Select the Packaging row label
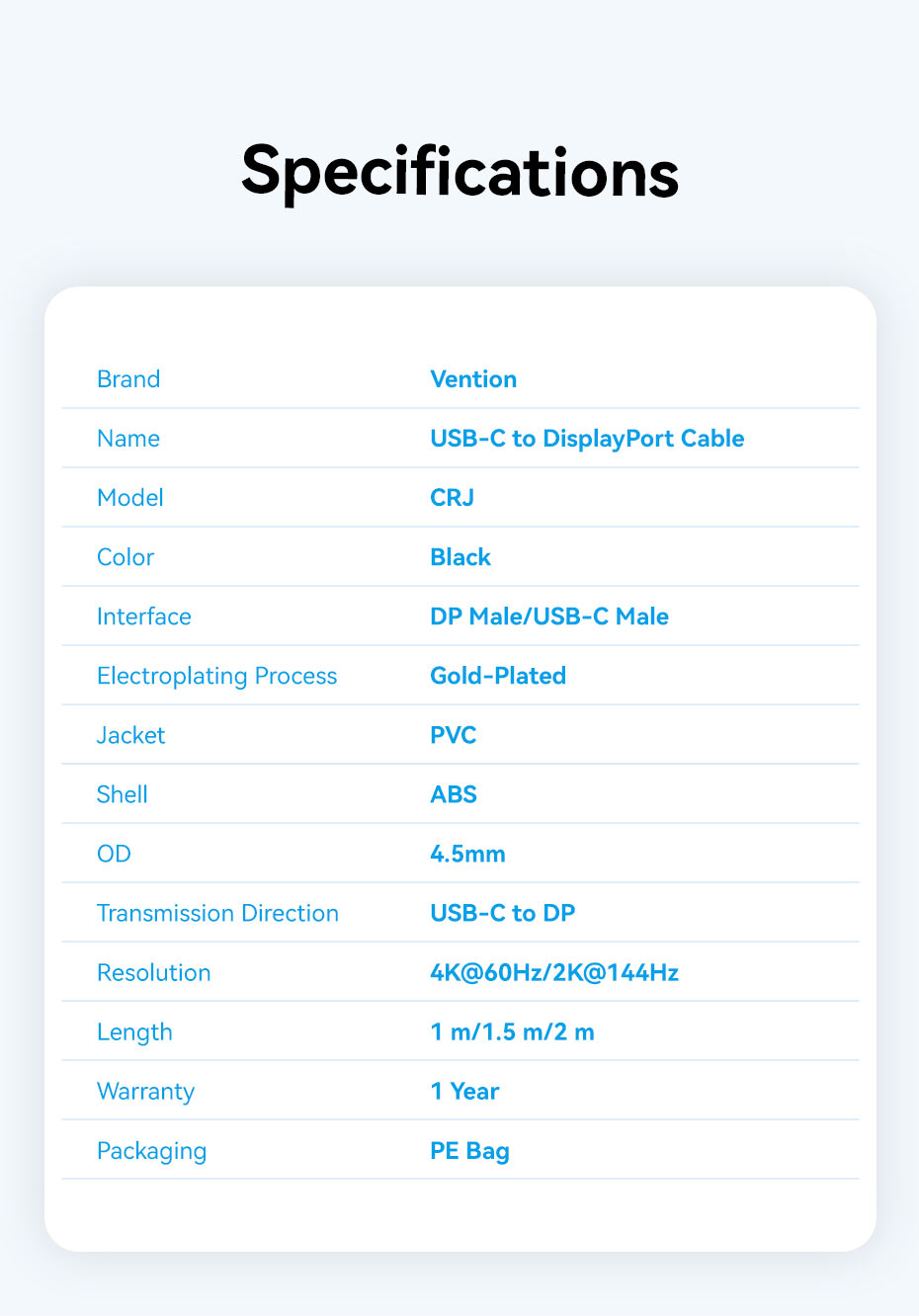This screenshot has width=919, height=1316. [x=152, y=1151]
